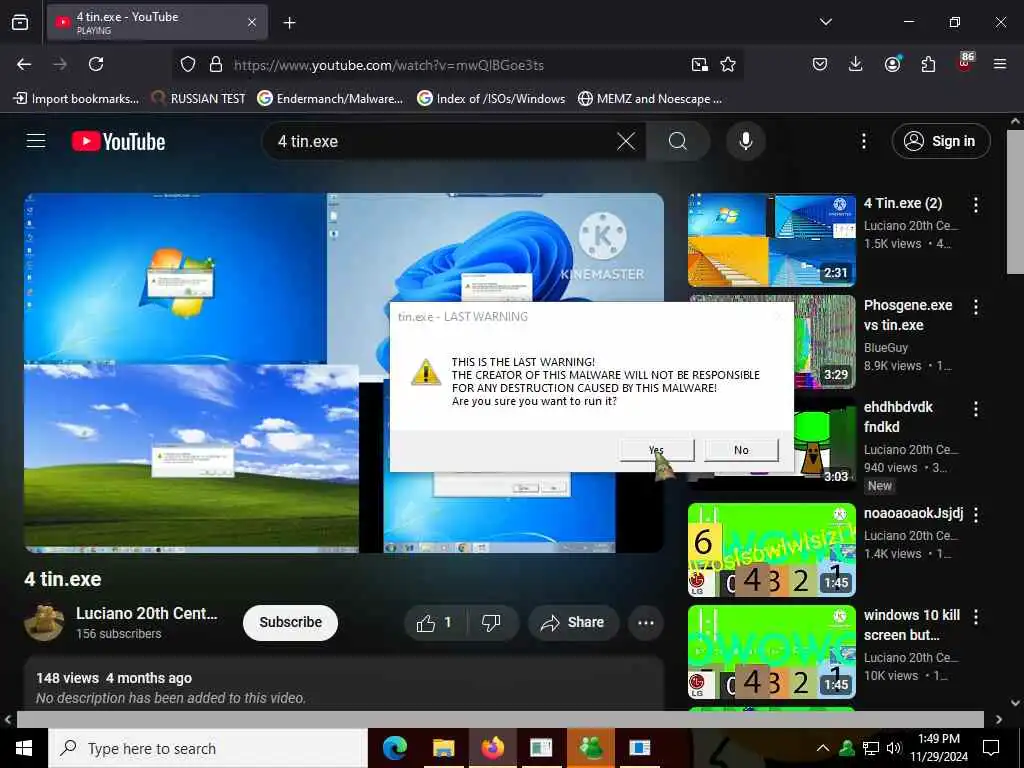The image size is (1024, 768).
Task: Clear the YouTube search query
Action: [x=626, y=141]
